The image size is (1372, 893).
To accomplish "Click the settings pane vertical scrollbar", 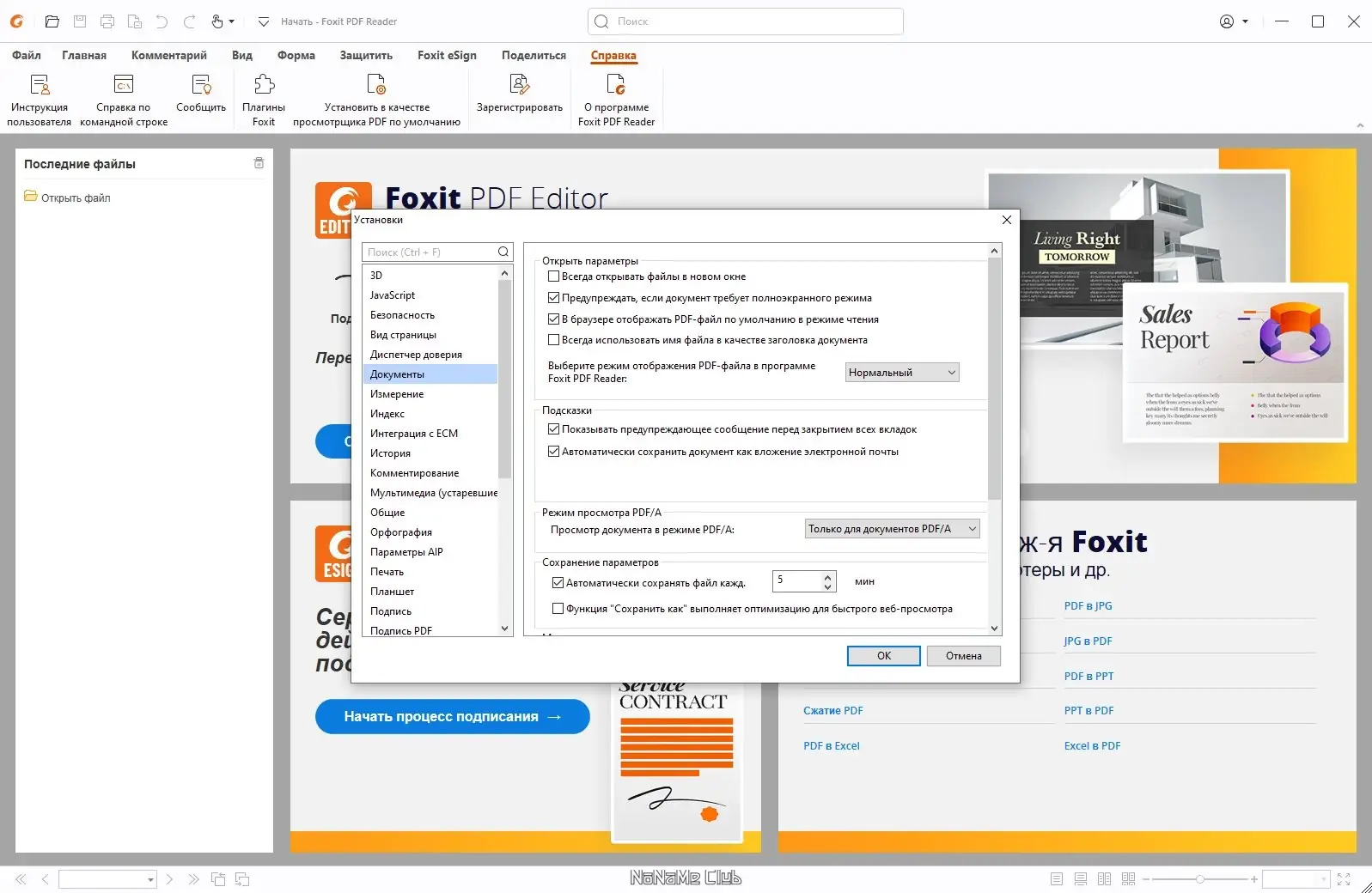I will (995, 378).
